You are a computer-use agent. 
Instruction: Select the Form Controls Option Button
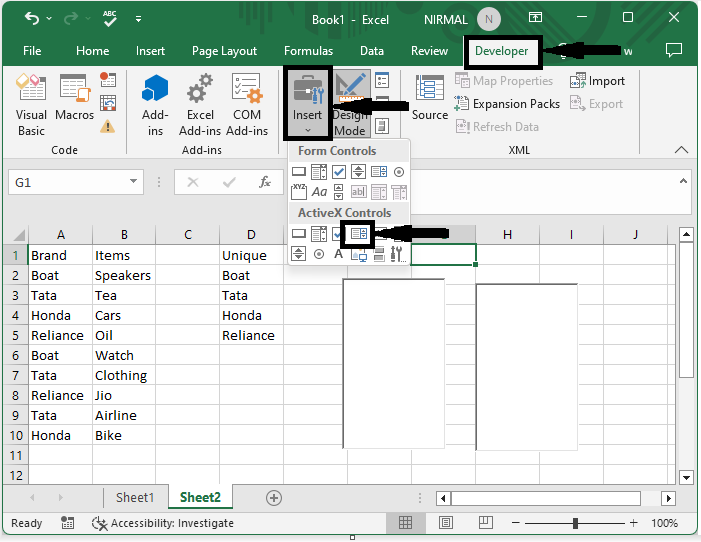coord(399,172)
